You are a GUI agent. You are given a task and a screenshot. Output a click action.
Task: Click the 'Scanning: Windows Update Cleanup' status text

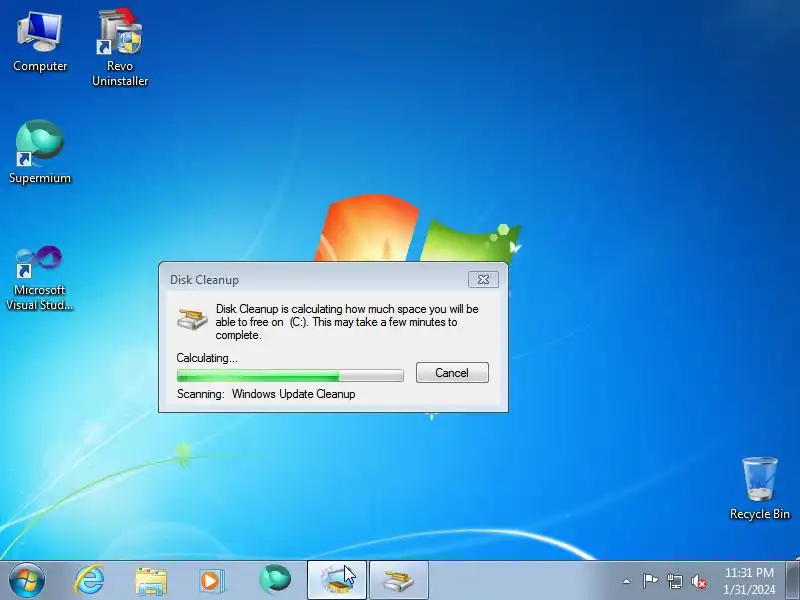click(x=266, y=394)
